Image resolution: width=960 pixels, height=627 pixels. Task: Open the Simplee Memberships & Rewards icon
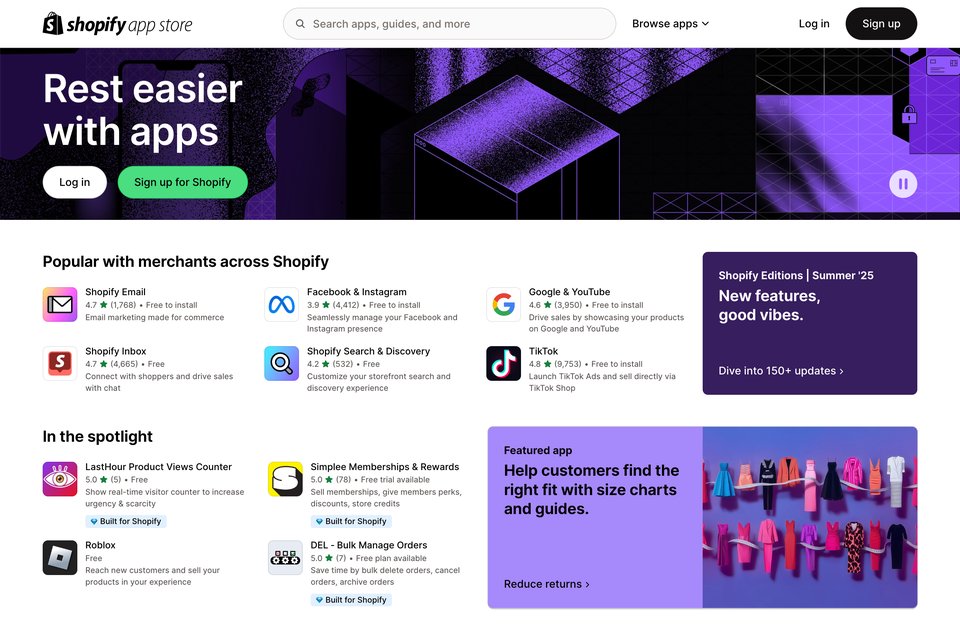click(x=285, y=479)
